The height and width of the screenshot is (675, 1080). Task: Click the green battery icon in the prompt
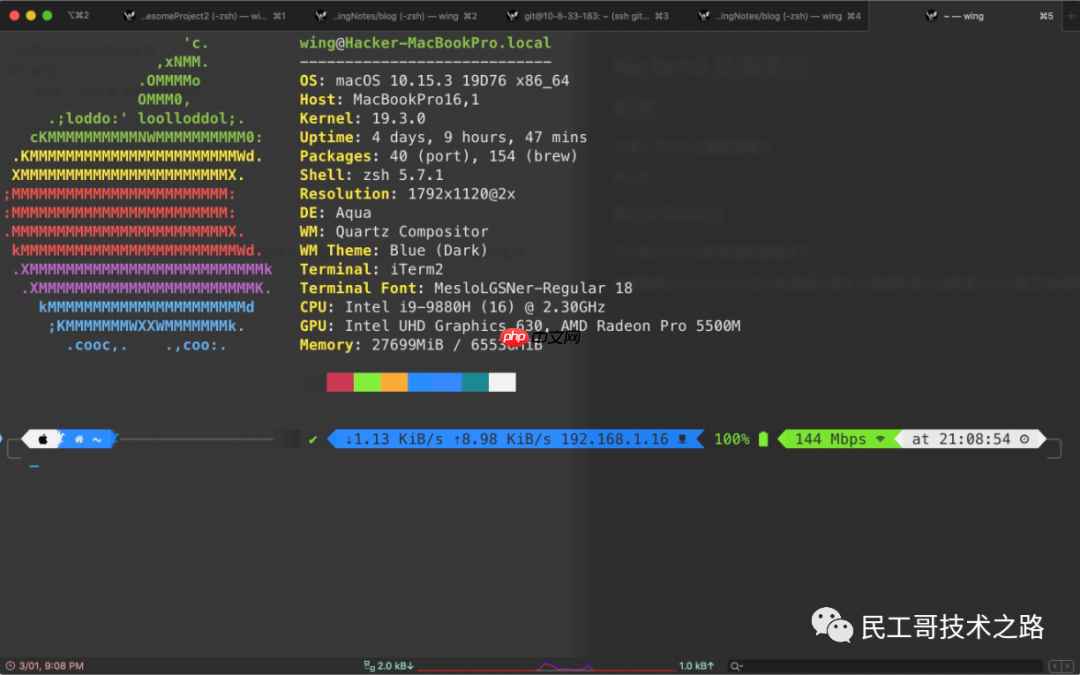[763, 439]
